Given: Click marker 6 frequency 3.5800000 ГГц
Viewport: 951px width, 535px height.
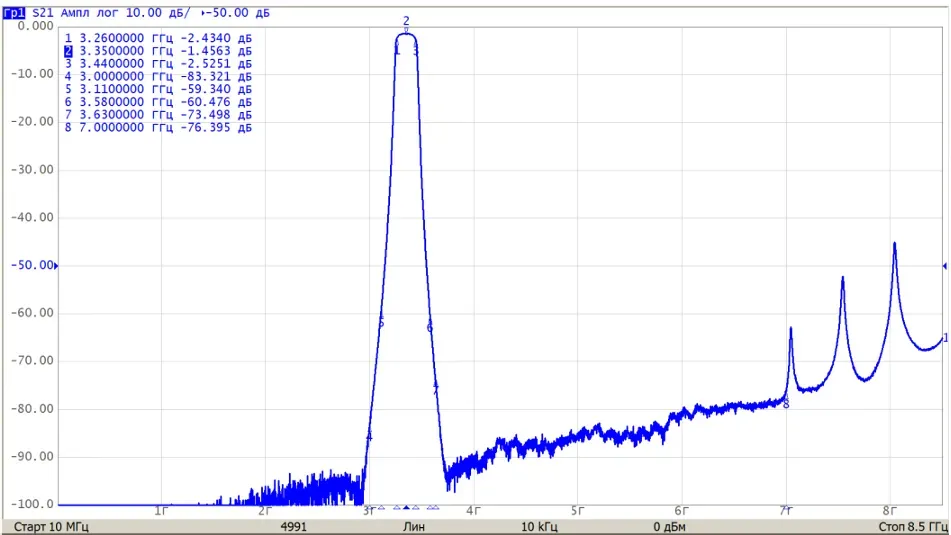Looking at the screenshot, I should (x=126, y=102).
